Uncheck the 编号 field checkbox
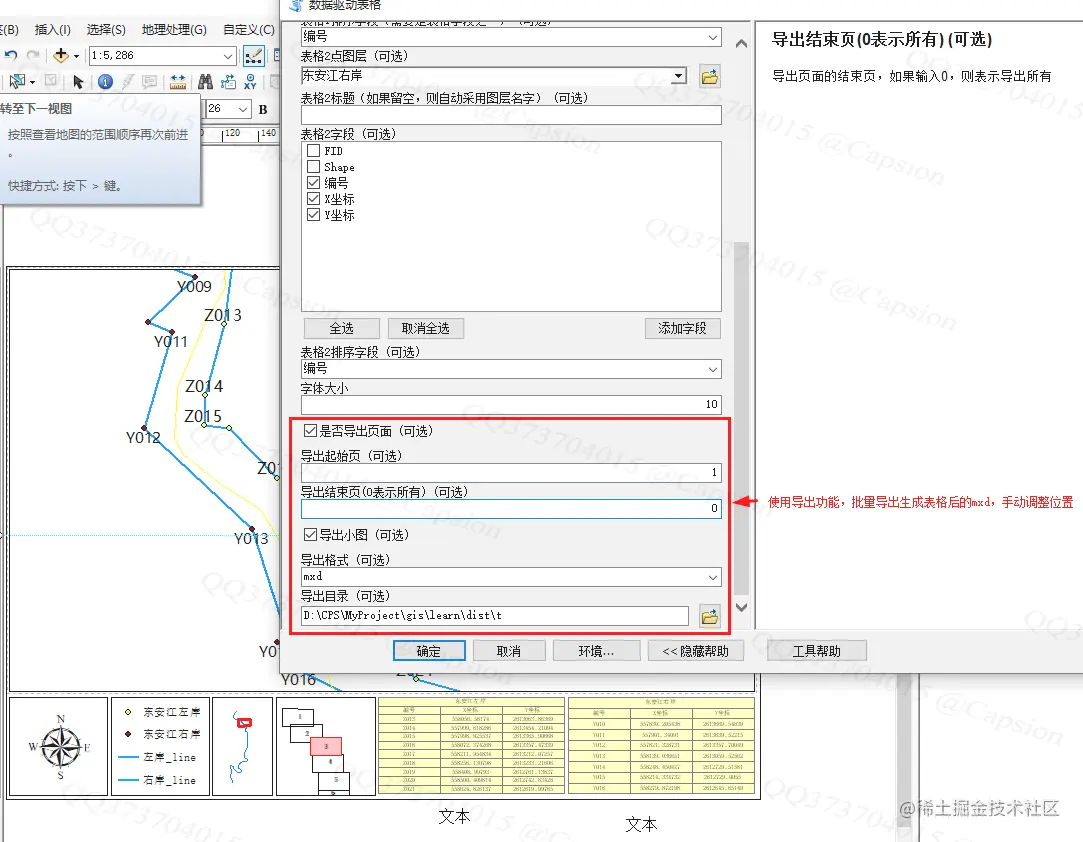 [x=314, y=182]
